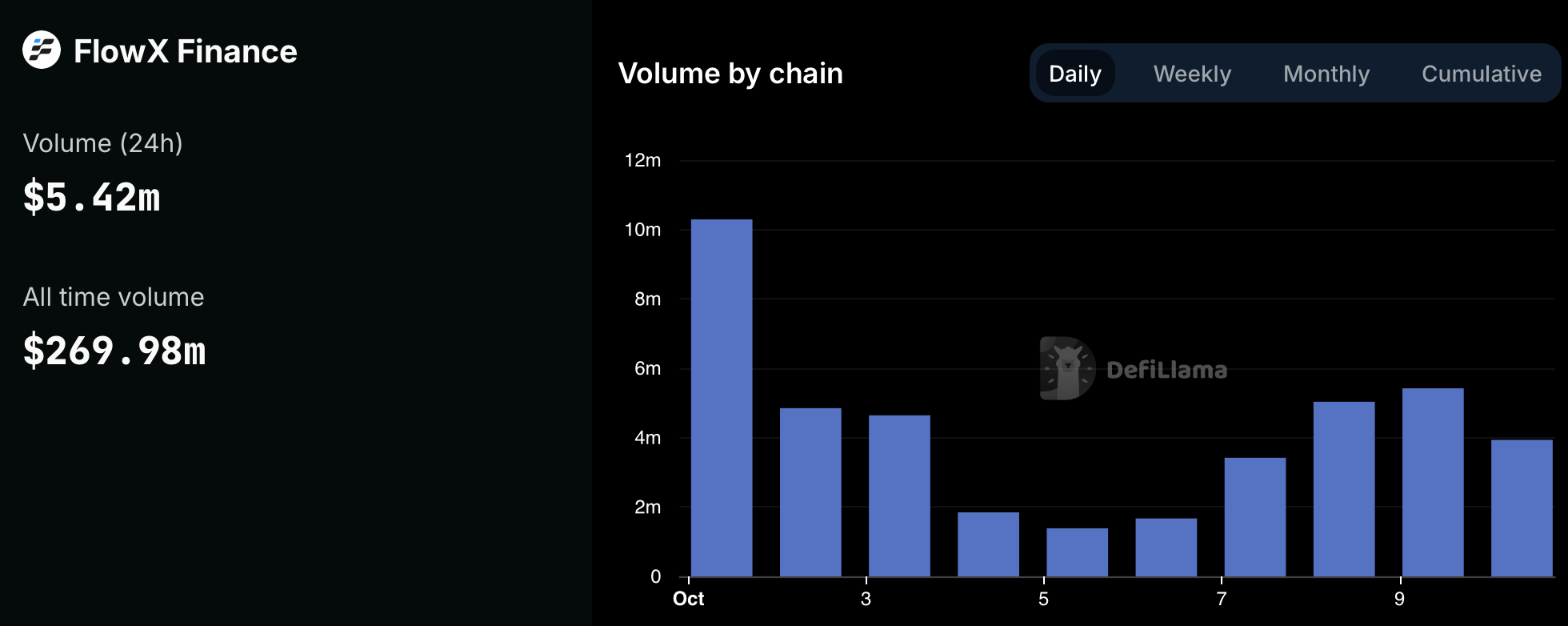This screenshot has width=1568, height=626.
Task: Show the Cumulative volume chart
Action: [x=1481, y=74]
